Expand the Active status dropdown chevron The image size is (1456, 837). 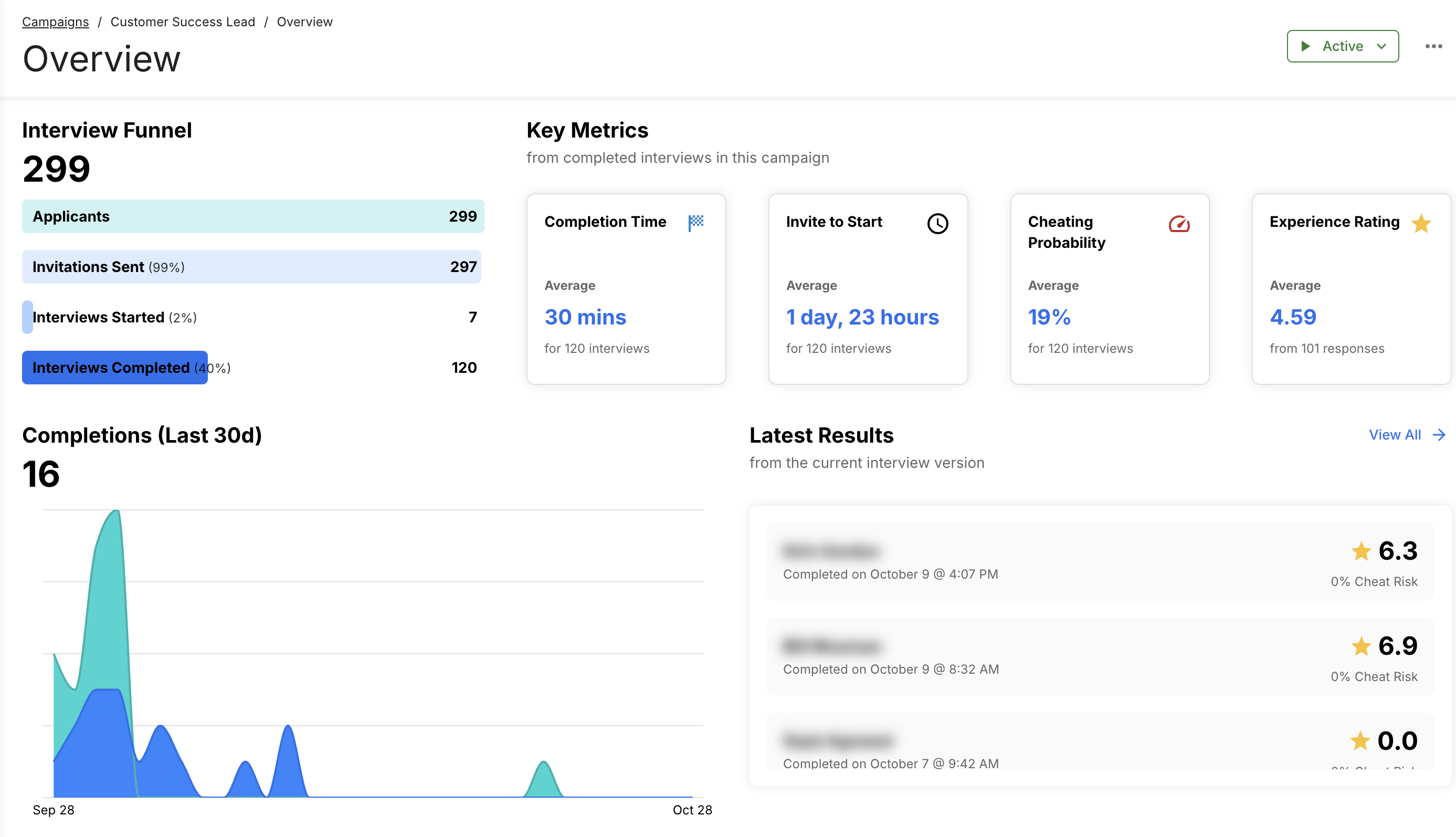click(x=1382, y=47)
